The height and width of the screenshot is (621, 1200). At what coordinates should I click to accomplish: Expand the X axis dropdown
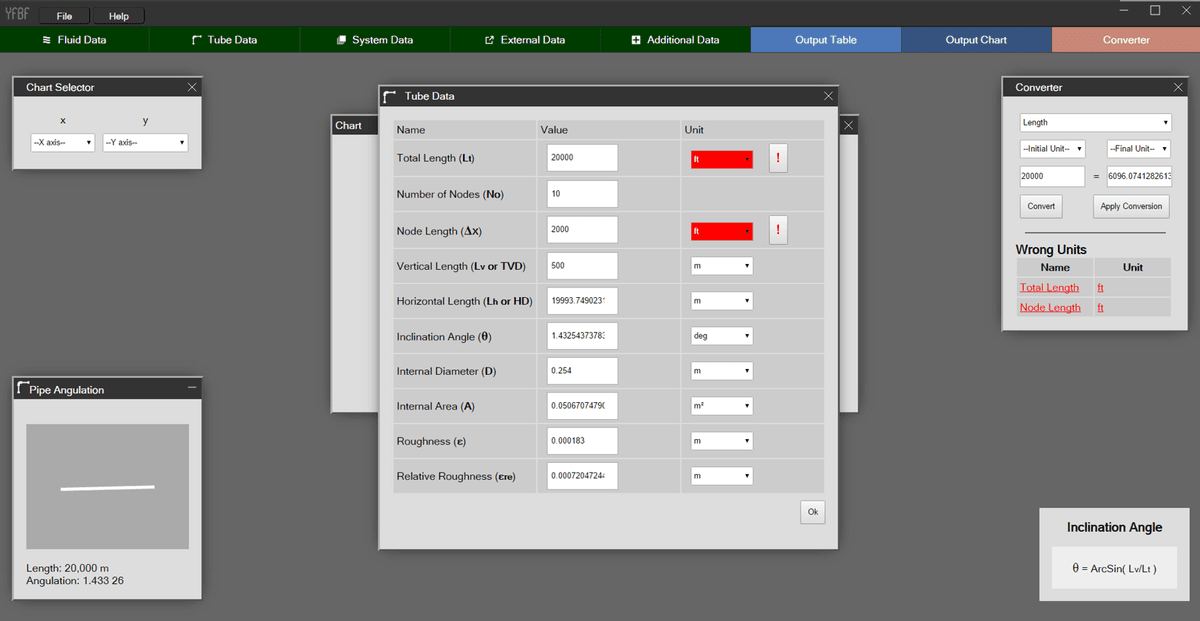[63, 143]
